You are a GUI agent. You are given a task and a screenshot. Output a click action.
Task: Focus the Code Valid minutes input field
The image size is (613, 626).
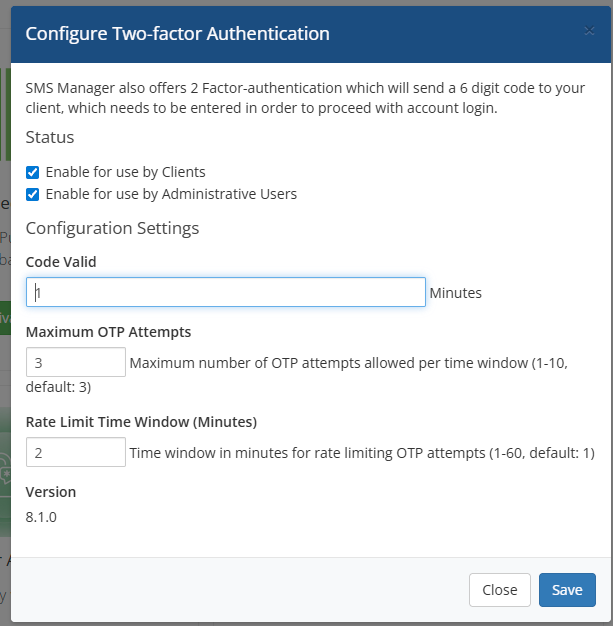[x=226, y=292]
